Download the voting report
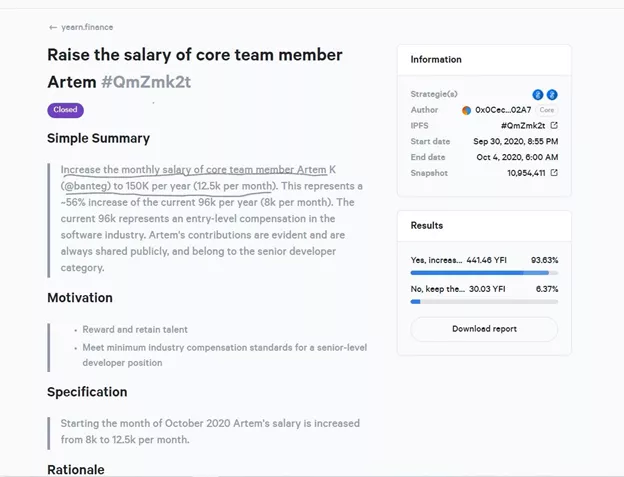624x477 pixels. 484,329
